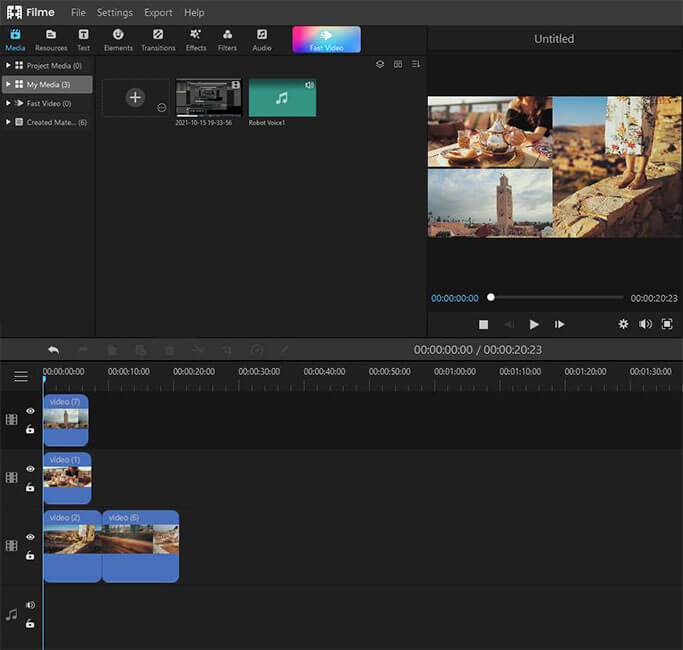Select the Robot Voice1 audio thumbnail

tap(282, 98)
